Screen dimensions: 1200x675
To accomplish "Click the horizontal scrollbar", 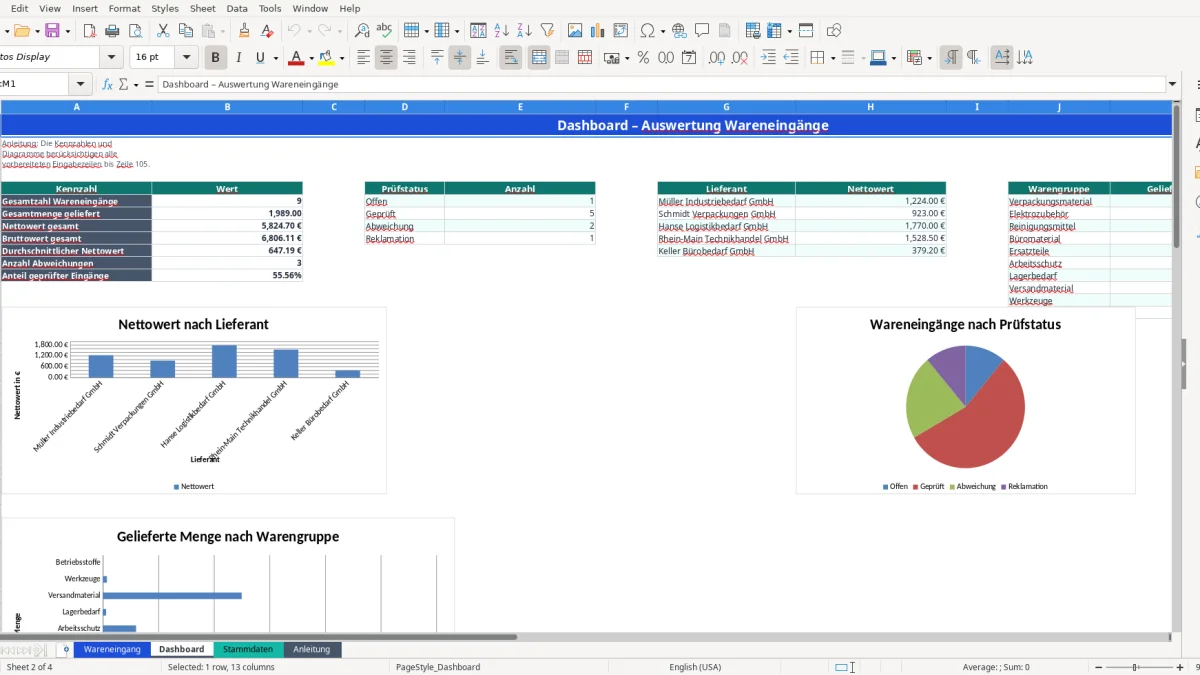I will 260,636.
